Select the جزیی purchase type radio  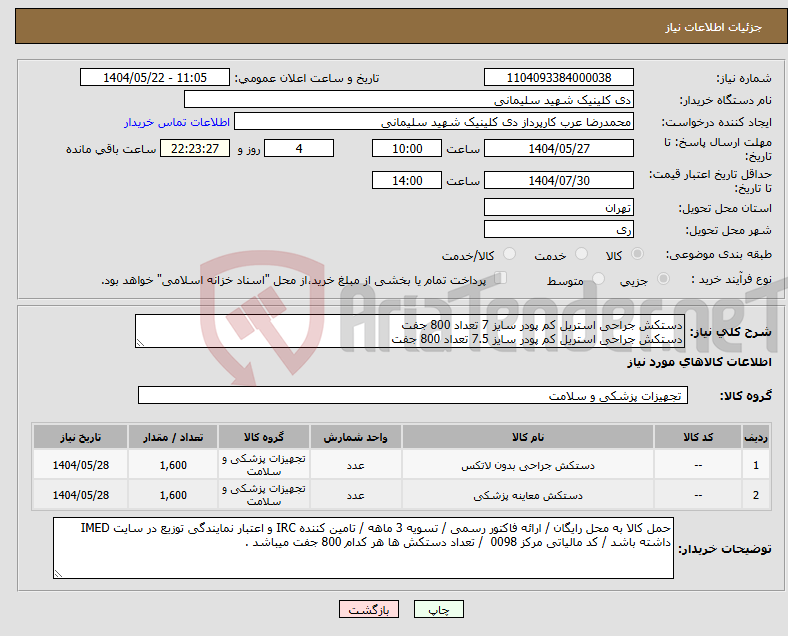click(x=663, y=278)
